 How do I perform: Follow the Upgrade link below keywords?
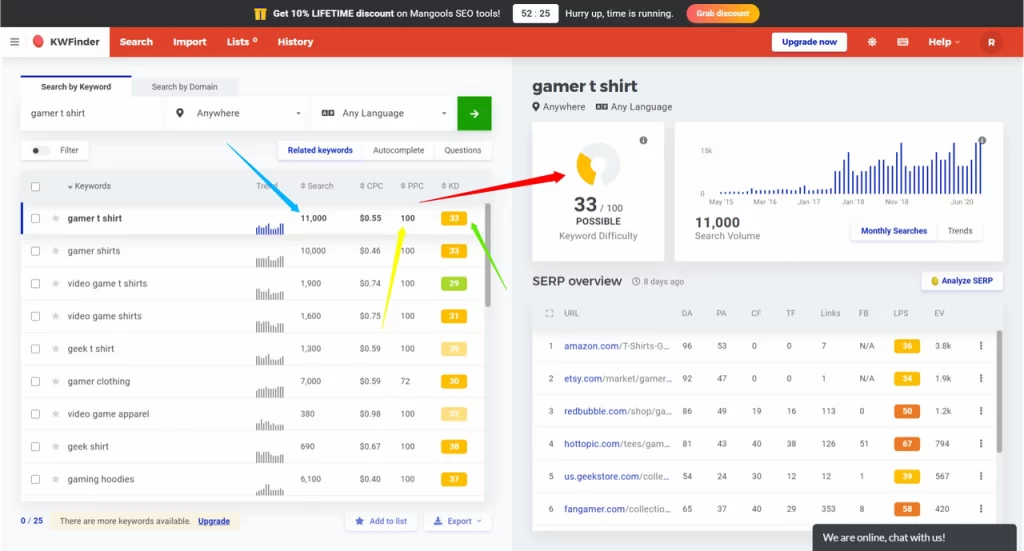pos(214,521)
